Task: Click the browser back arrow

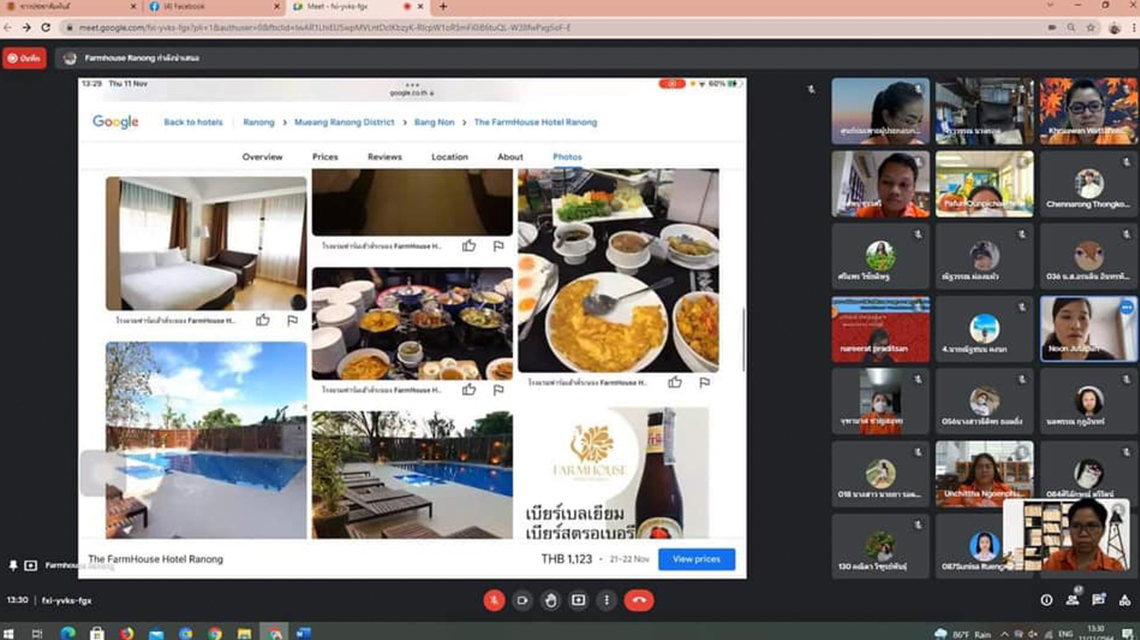Action: pyautogui.click(x=8, y=28)
